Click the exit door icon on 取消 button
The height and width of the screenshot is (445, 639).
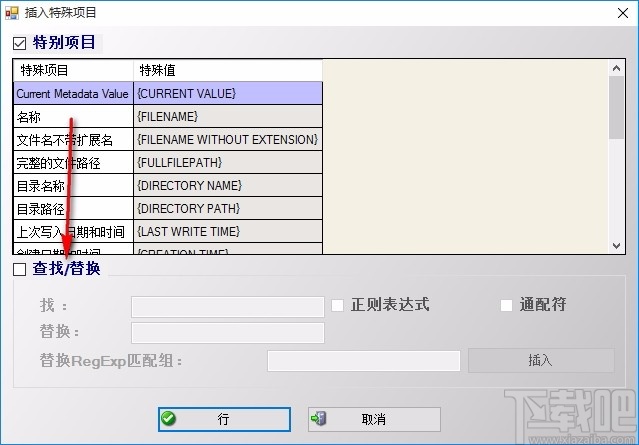point(318,419)
